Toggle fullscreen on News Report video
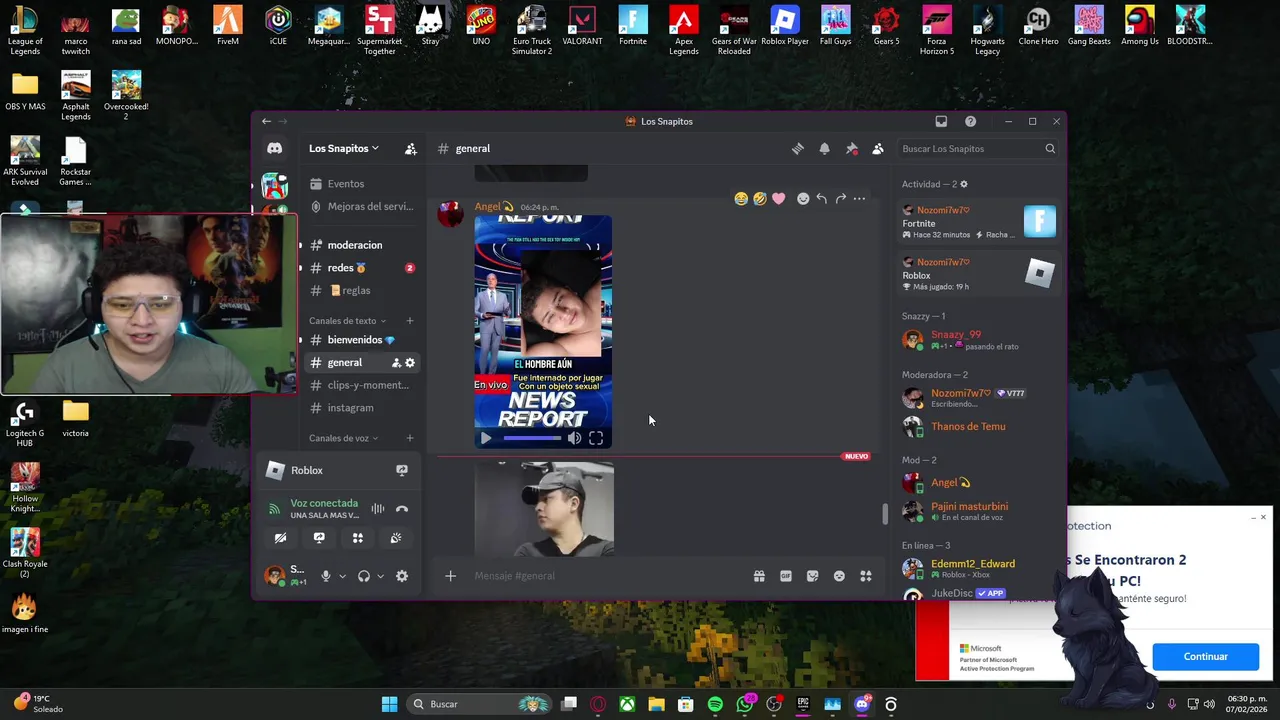The height and width of the screenshot is (720, 1280). click(x=596, y=438)
